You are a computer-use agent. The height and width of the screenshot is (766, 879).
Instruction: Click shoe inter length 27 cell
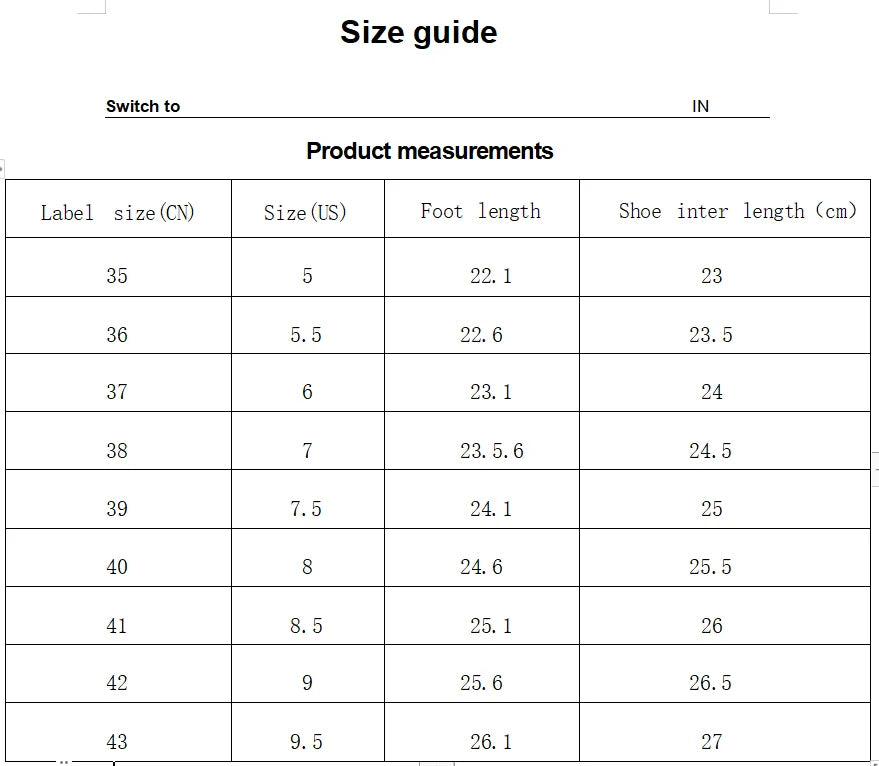[x=711, y=742]
